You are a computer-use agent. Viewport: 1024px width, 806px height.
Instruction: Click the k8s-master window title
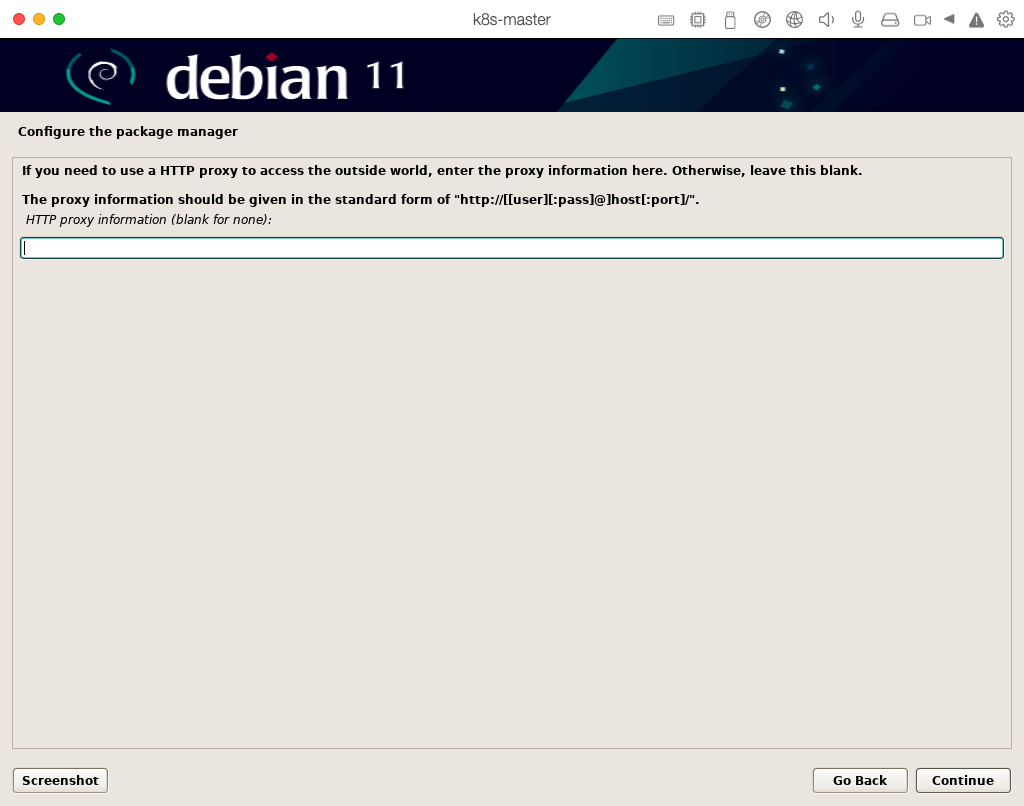click(511, 20)
